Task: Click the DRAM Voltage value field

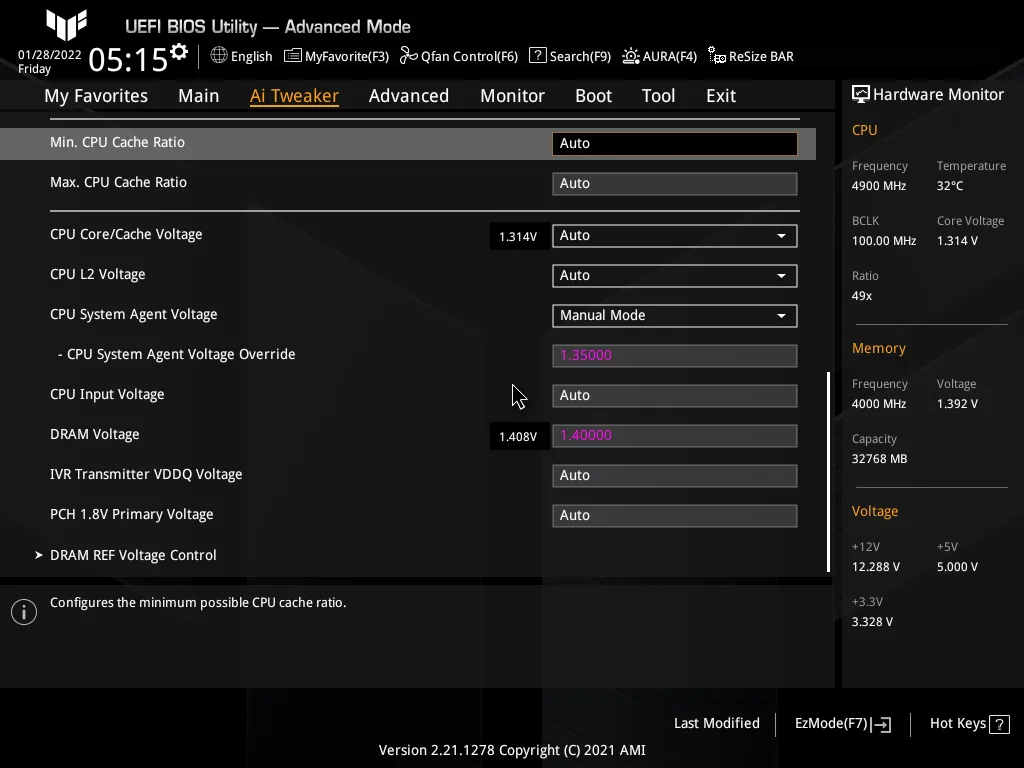Action: point(675,436)
